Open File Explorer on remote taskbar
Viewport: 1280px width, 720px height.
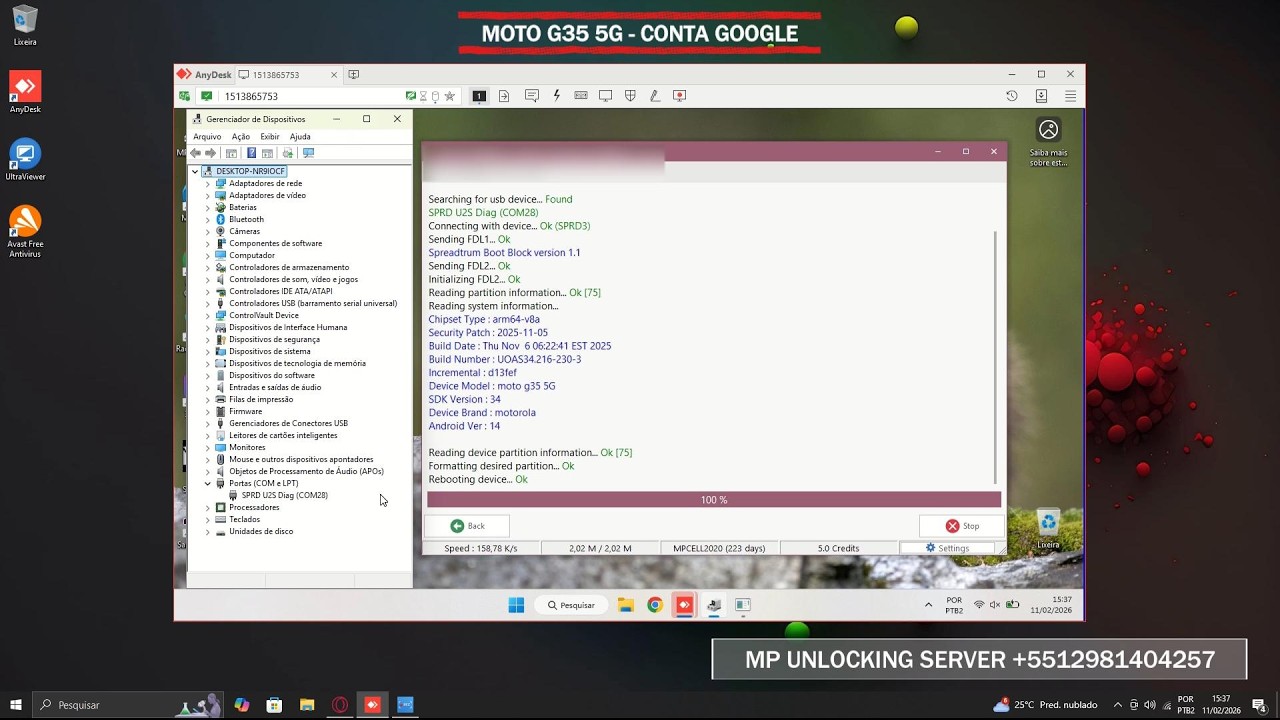(x=626, y=605)
